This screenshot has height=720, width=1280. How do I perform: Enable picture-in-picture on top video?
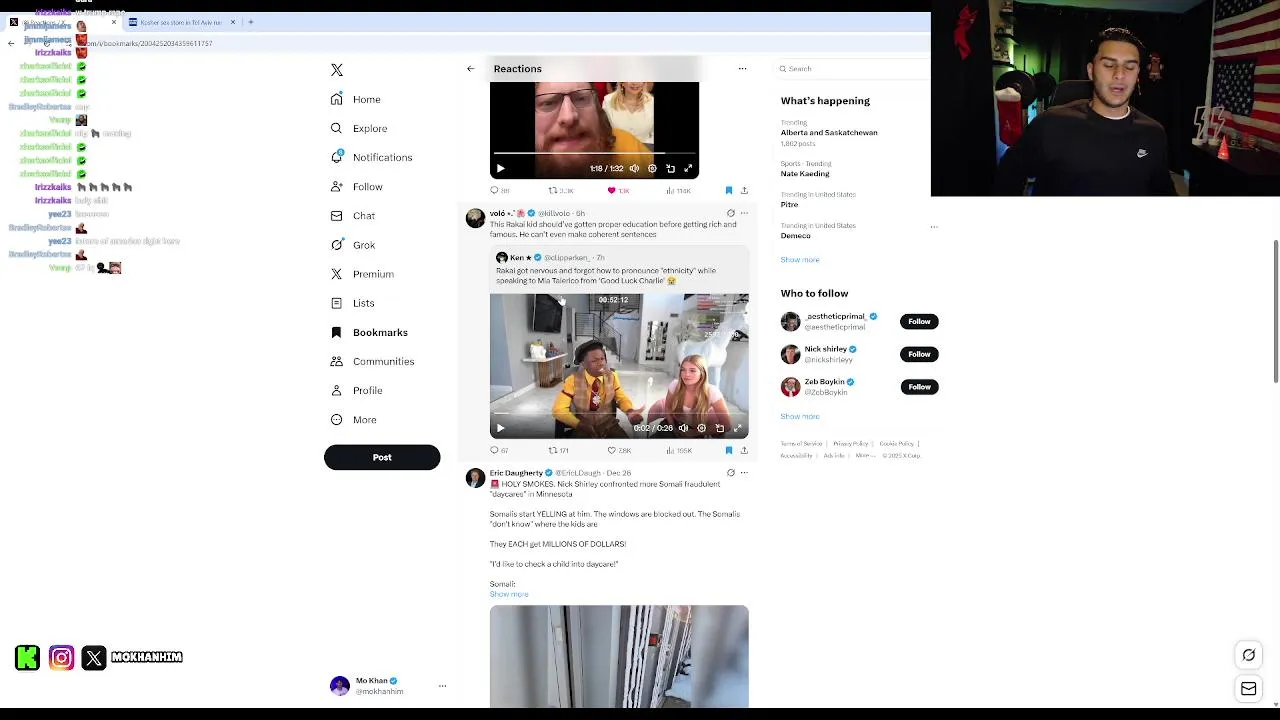click(x=670, y=169)
